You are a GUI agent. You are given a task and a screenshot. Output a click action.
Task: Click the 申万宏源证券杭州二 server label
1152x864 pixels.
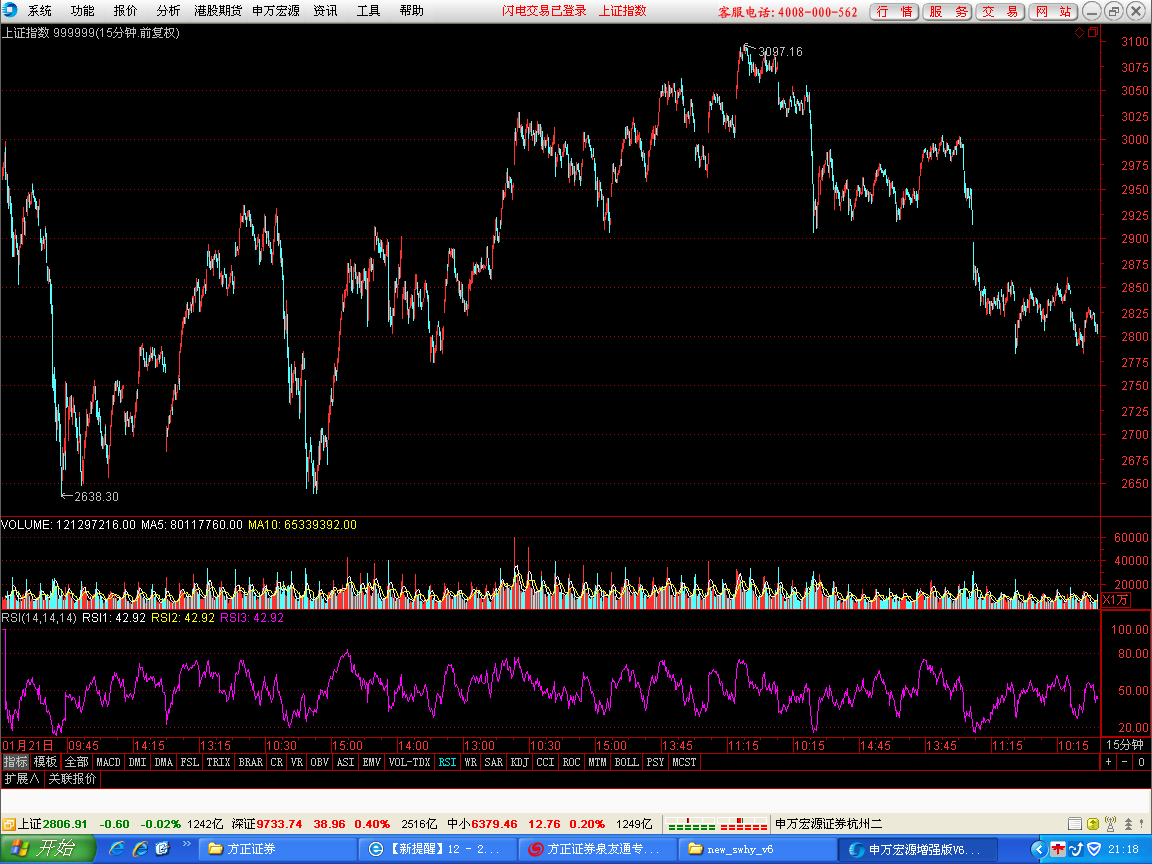click(x=829, y=824)
